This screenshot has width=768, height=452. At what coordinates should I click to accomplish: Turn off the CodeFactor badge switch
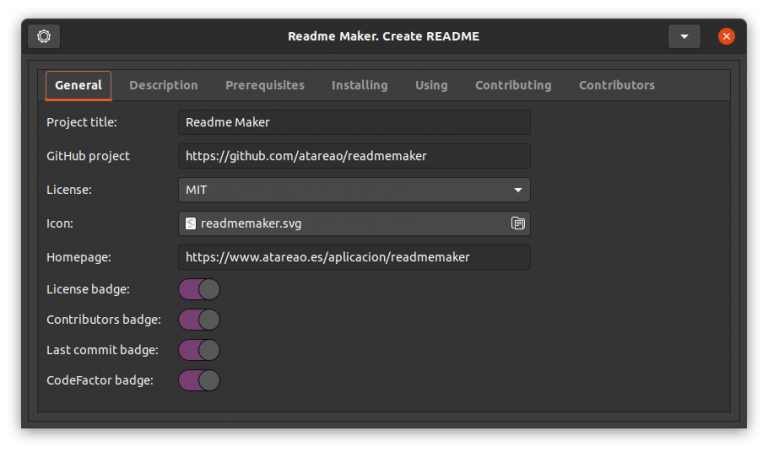(199, 381)
